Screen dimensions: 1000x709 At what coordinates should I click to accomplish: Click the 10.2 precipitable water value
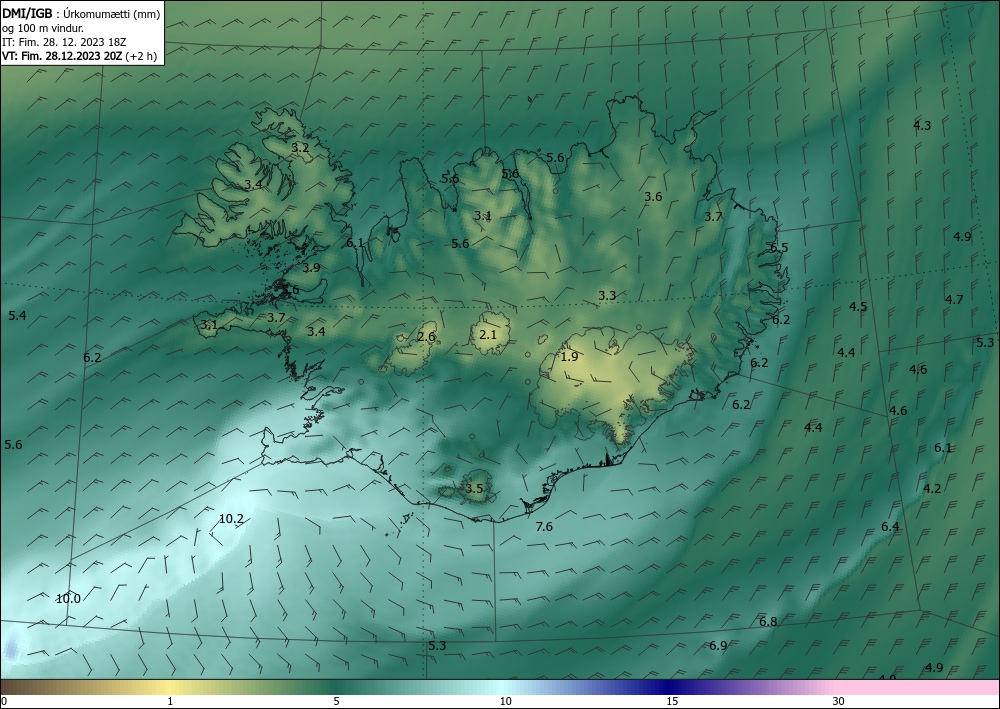click(231, 519)
